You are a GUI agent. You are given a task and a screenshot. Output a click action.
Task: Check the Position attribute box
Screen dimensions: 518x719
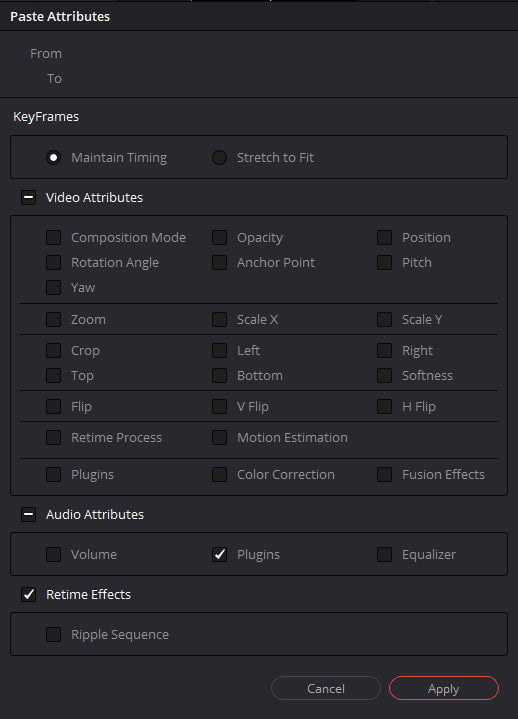click(x=384, y=238)
